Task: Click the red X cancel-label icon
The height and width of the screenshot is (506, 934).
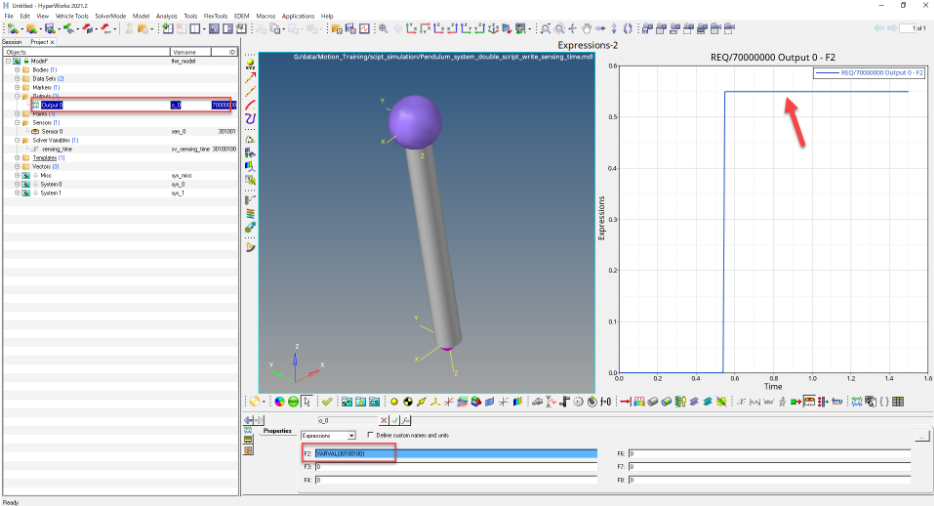Action: coord(384,420)
